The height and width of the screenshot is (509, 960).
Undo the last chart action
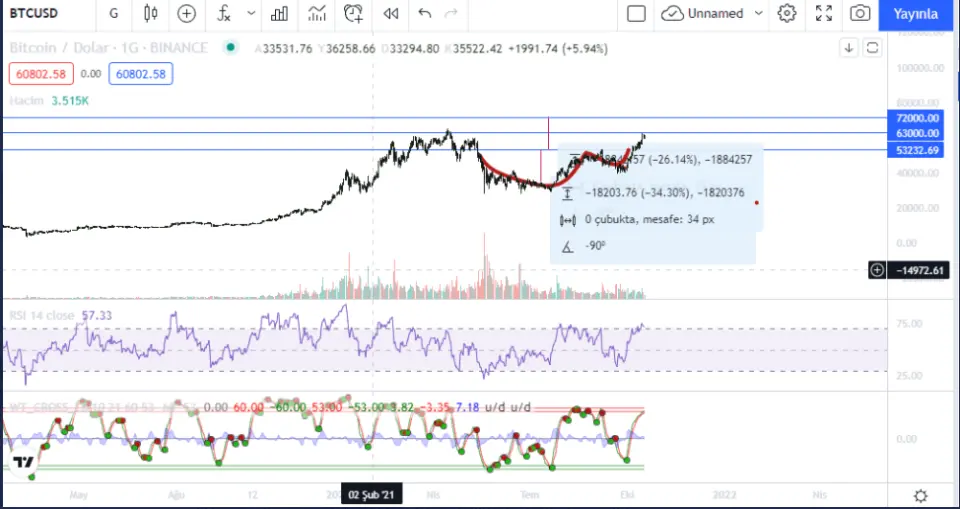(425, 13)
